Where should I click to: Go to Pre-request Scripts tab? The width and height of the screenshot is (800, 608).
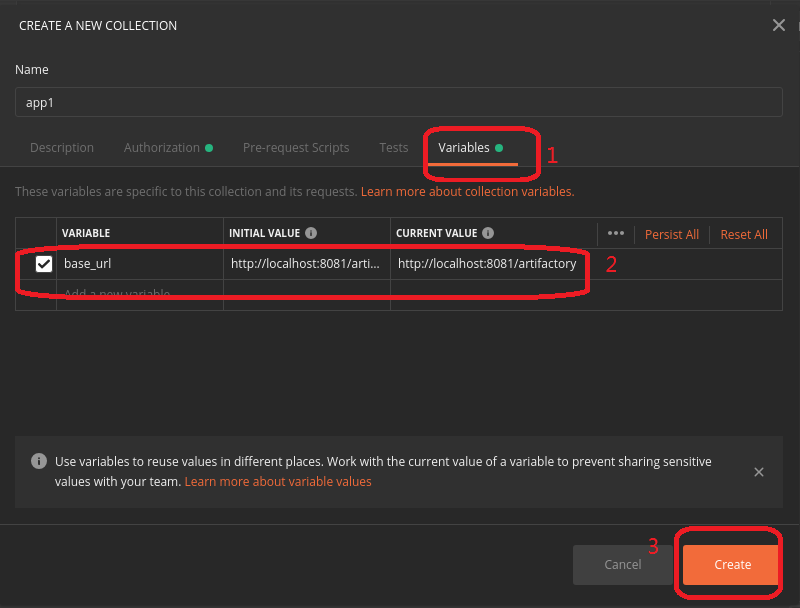pos(296,147)
